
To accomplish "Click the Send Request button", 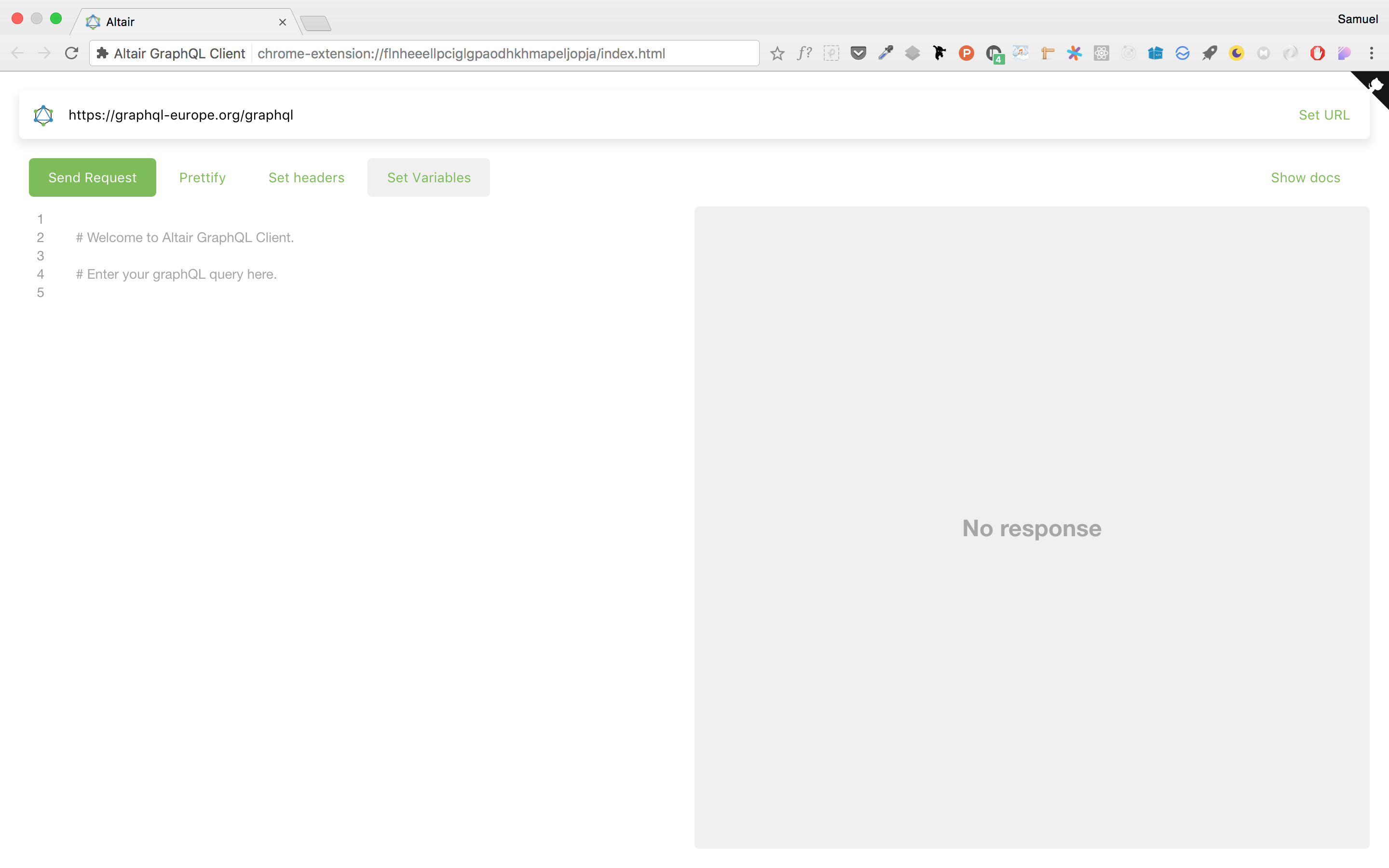I will [x=93, y=177].
